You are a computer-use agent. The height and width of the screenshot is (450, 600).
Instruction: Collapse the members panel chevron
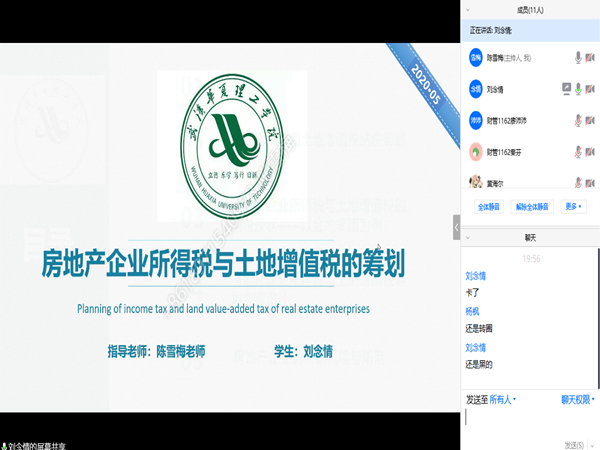[x=468, y=10]
